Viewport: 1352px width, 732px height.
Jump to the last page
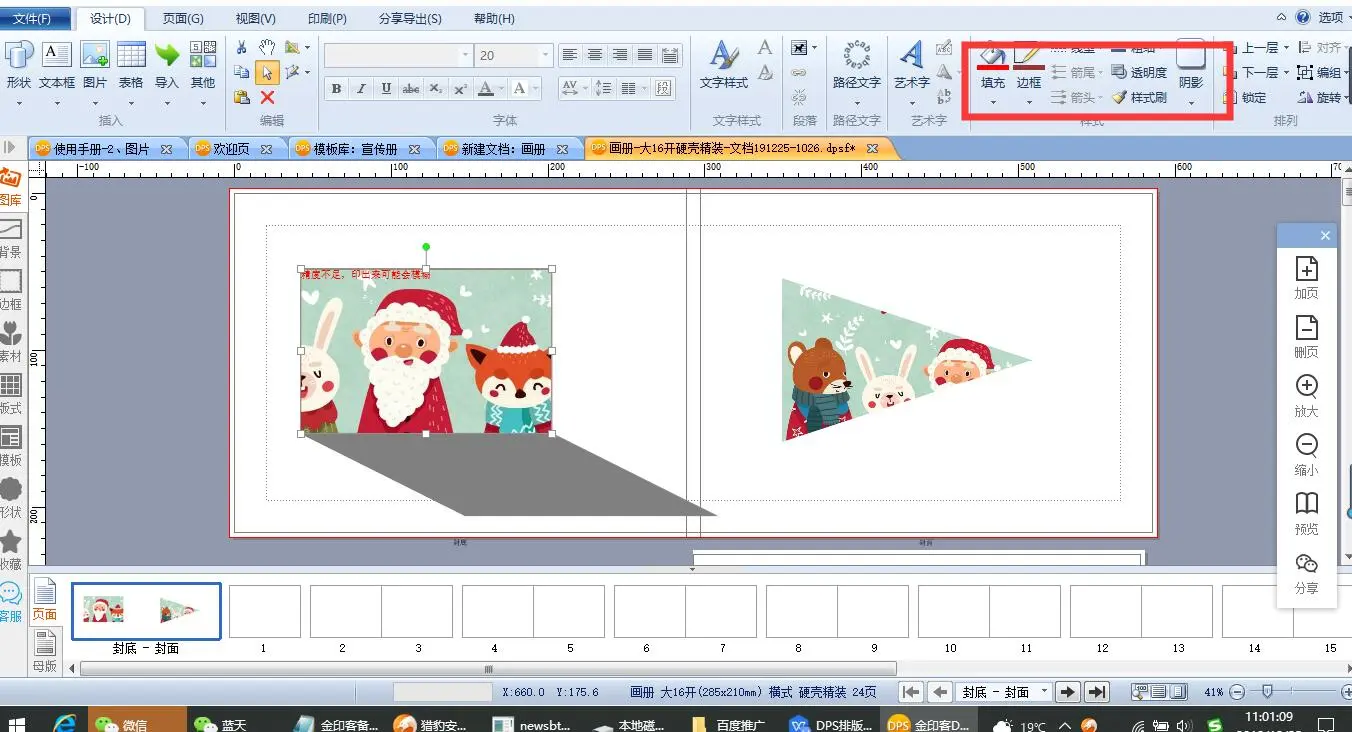coord(1097,692)
